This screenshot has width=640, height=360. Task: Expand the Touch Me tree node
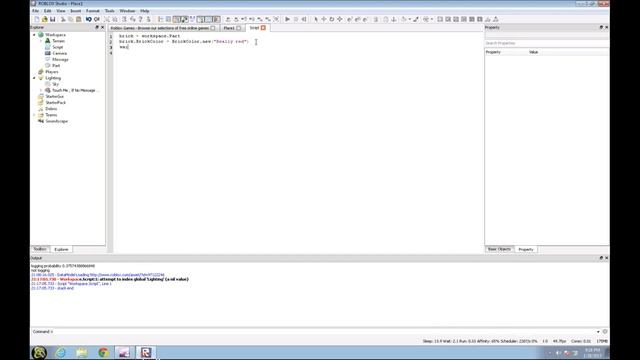41,90
